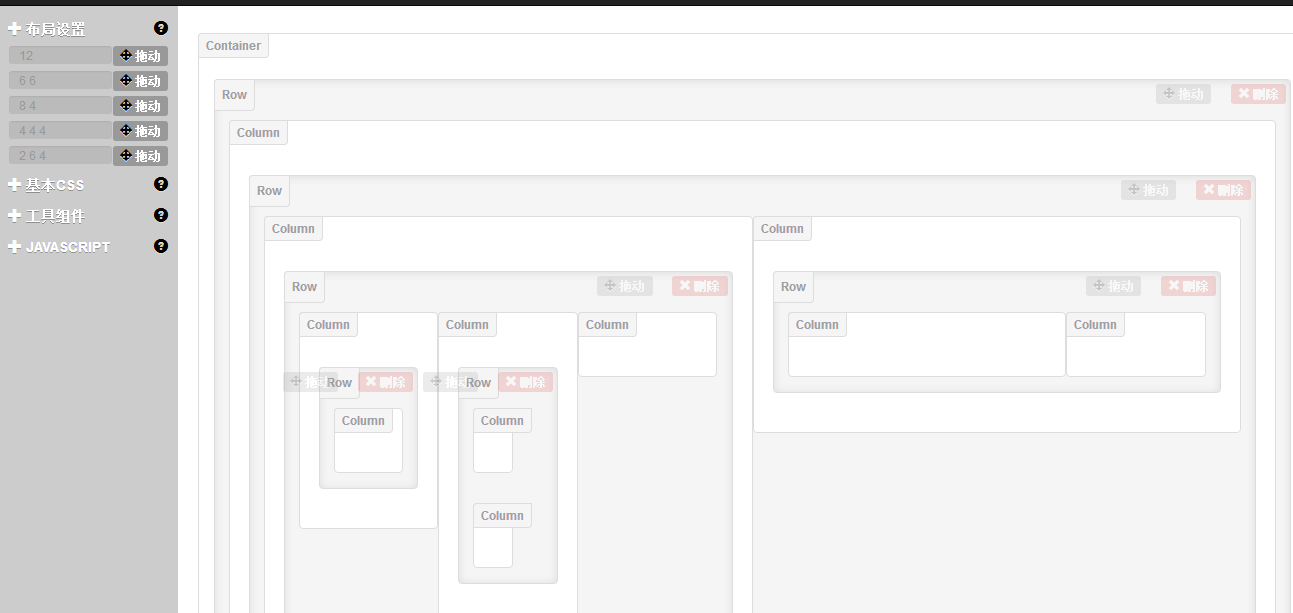Click the 拖动 handle beside the 6 6 layout
1293x613 pixels.
point(140,81)
